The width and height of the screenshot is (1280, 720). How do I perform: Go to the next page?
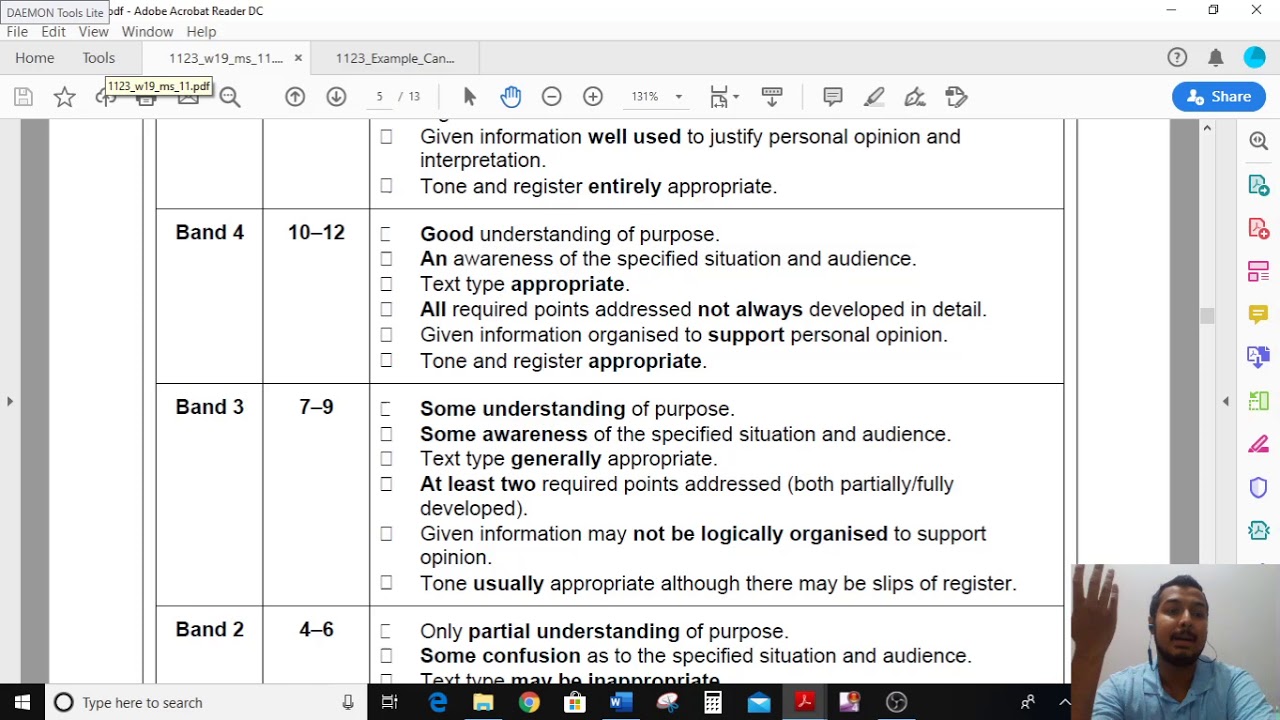tap(336, 97)
